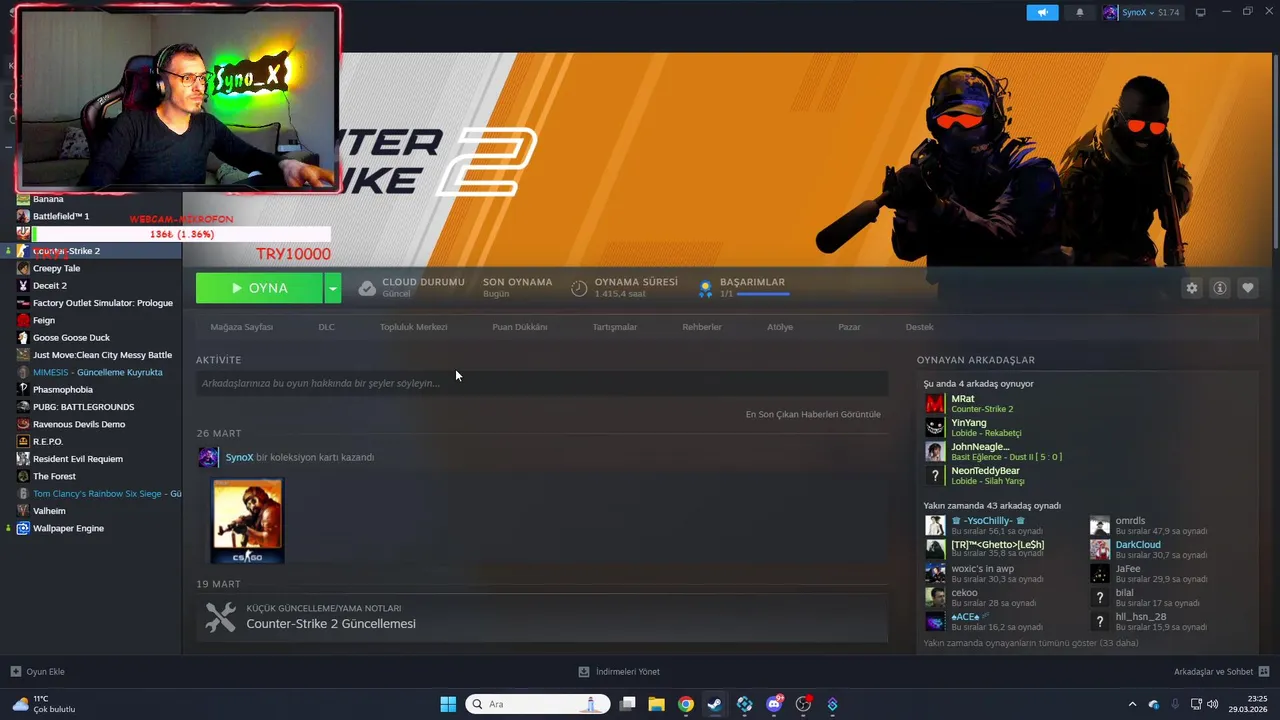Open the Tartışmalar tab
The width and height of the screenshot is (1280, 720).
coord(614,327)
